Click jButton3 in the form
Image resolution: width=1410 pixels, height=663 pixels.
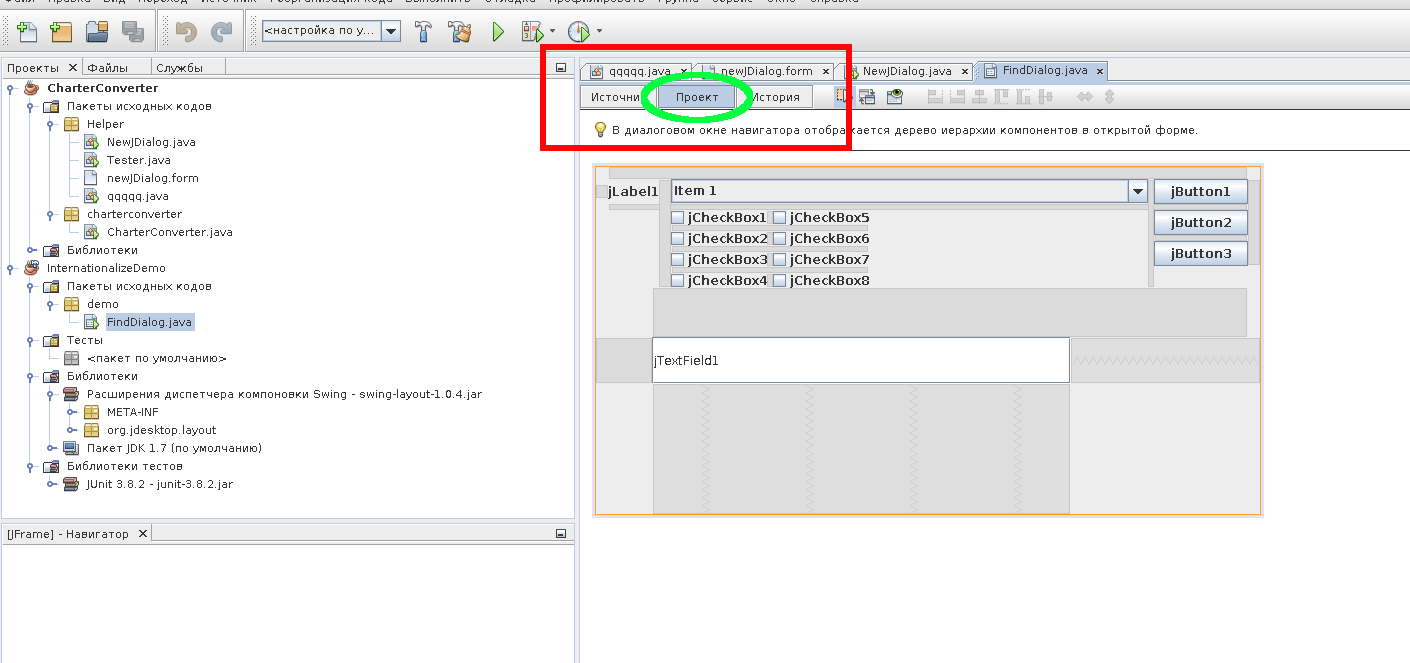(x=1200, y=253)
